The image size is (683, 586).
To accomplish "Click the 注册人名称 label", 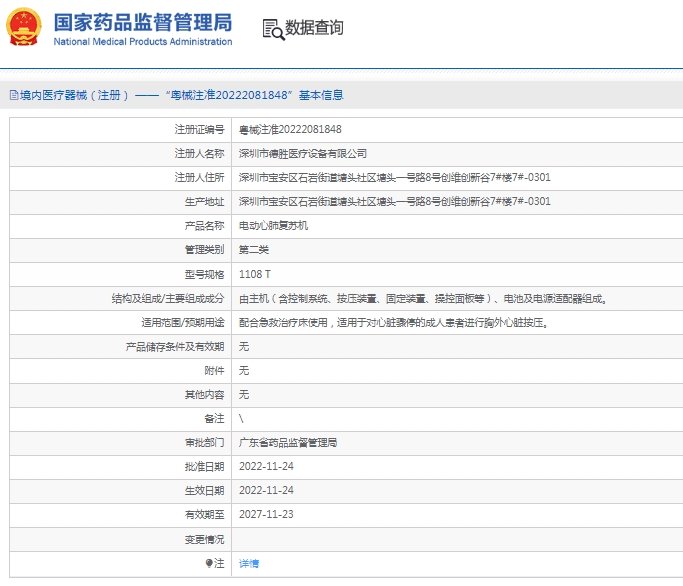I will point(199,153).
